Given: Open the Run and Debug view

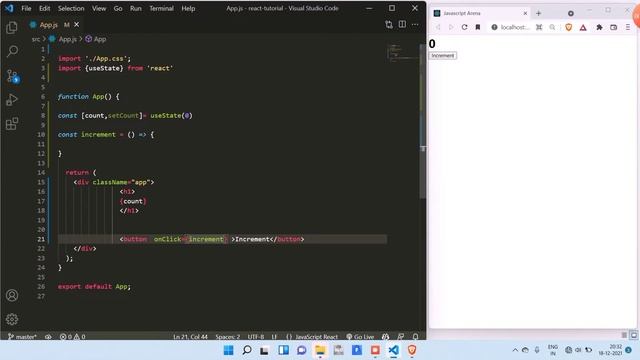Looking at the screenshot, I should [12, 100].
